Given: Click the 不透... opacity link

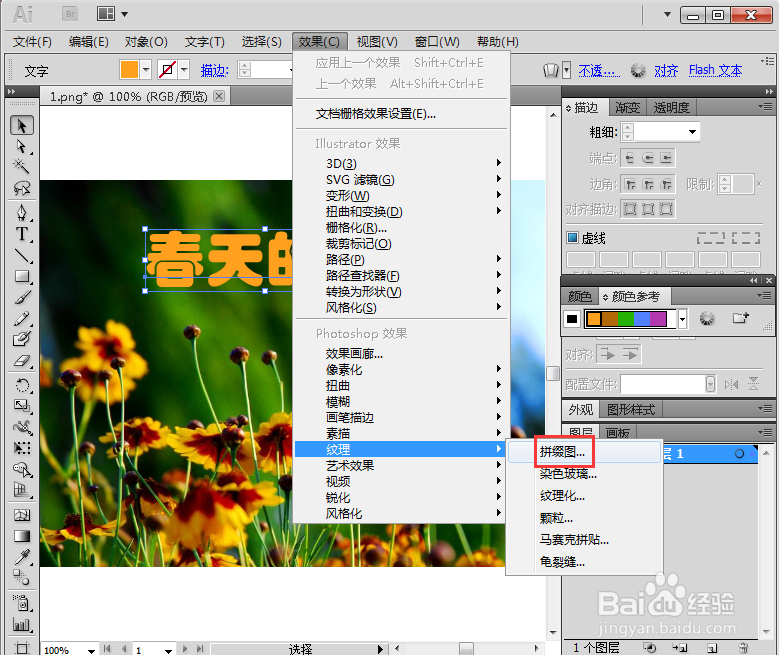Looking at the screenshot, I should point(599,71).
